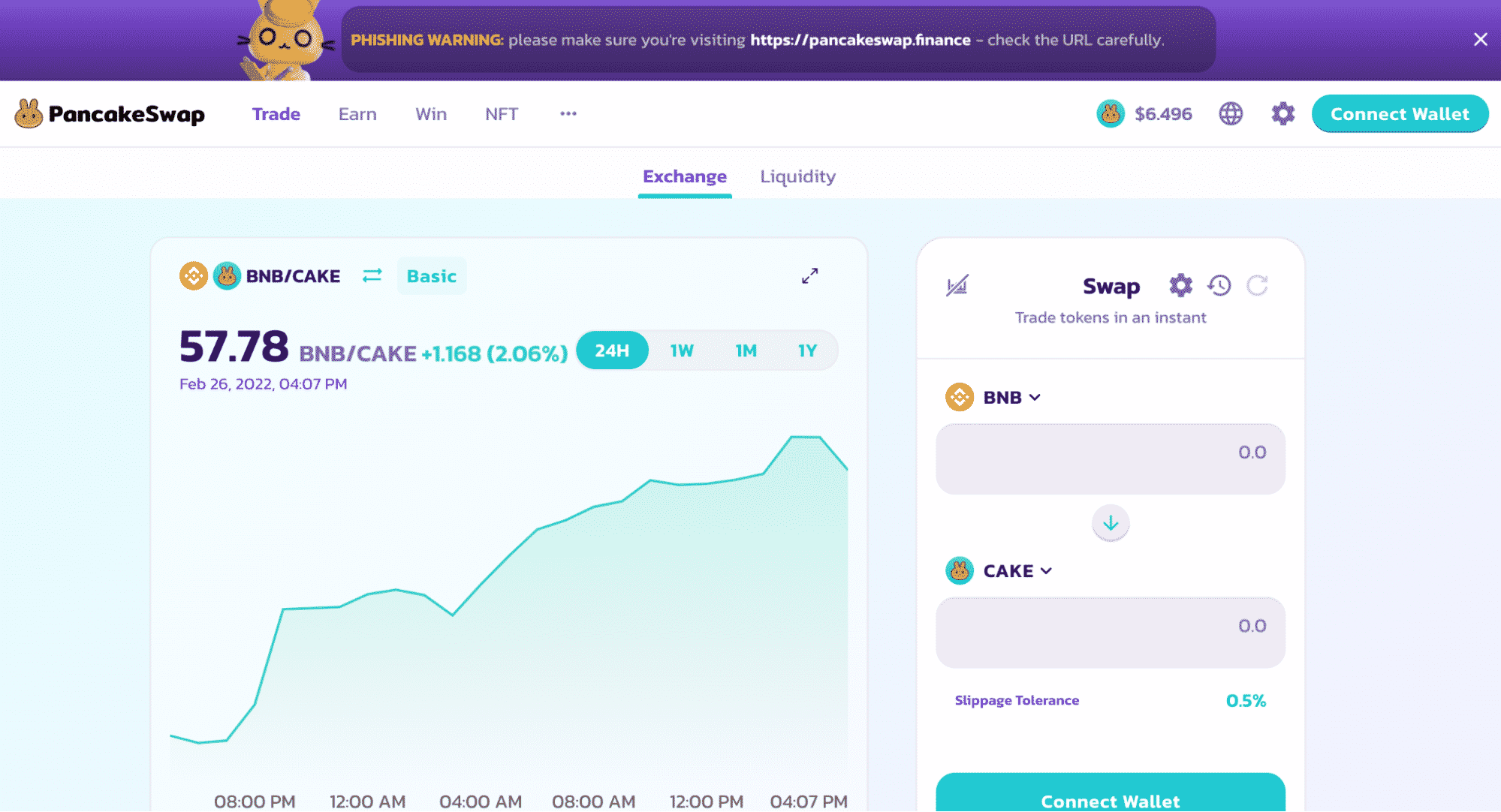Open swap settings gear icon
The width and height of the screenshot is (1501, 812).
pyautogui.click(x=1180, y=286)
